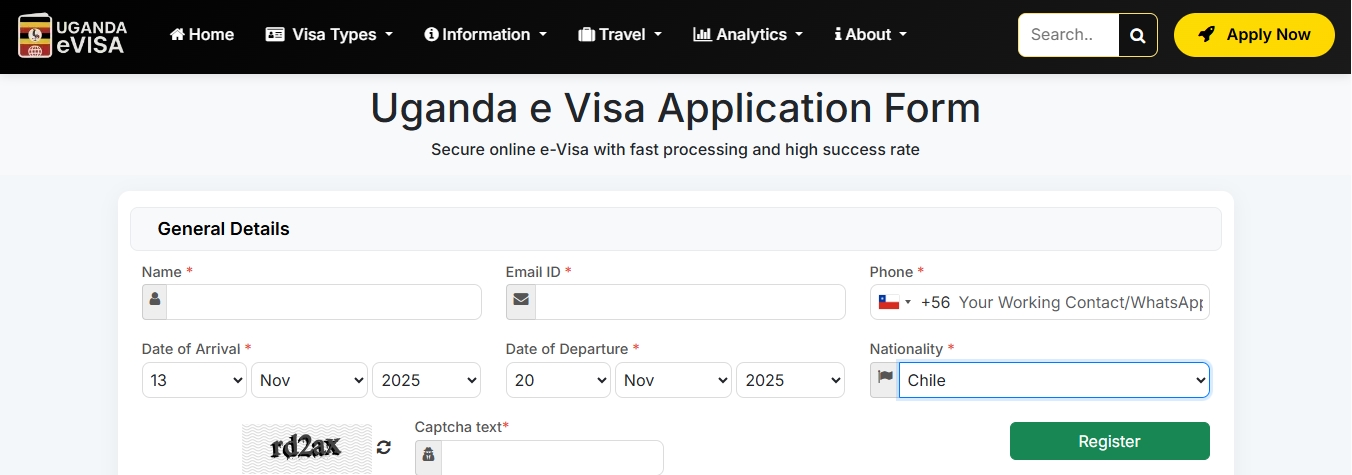The width and height of the screenshot is (1352, 475).
Task: Open the phone country code flag selector
Action: tap(894, 302)
